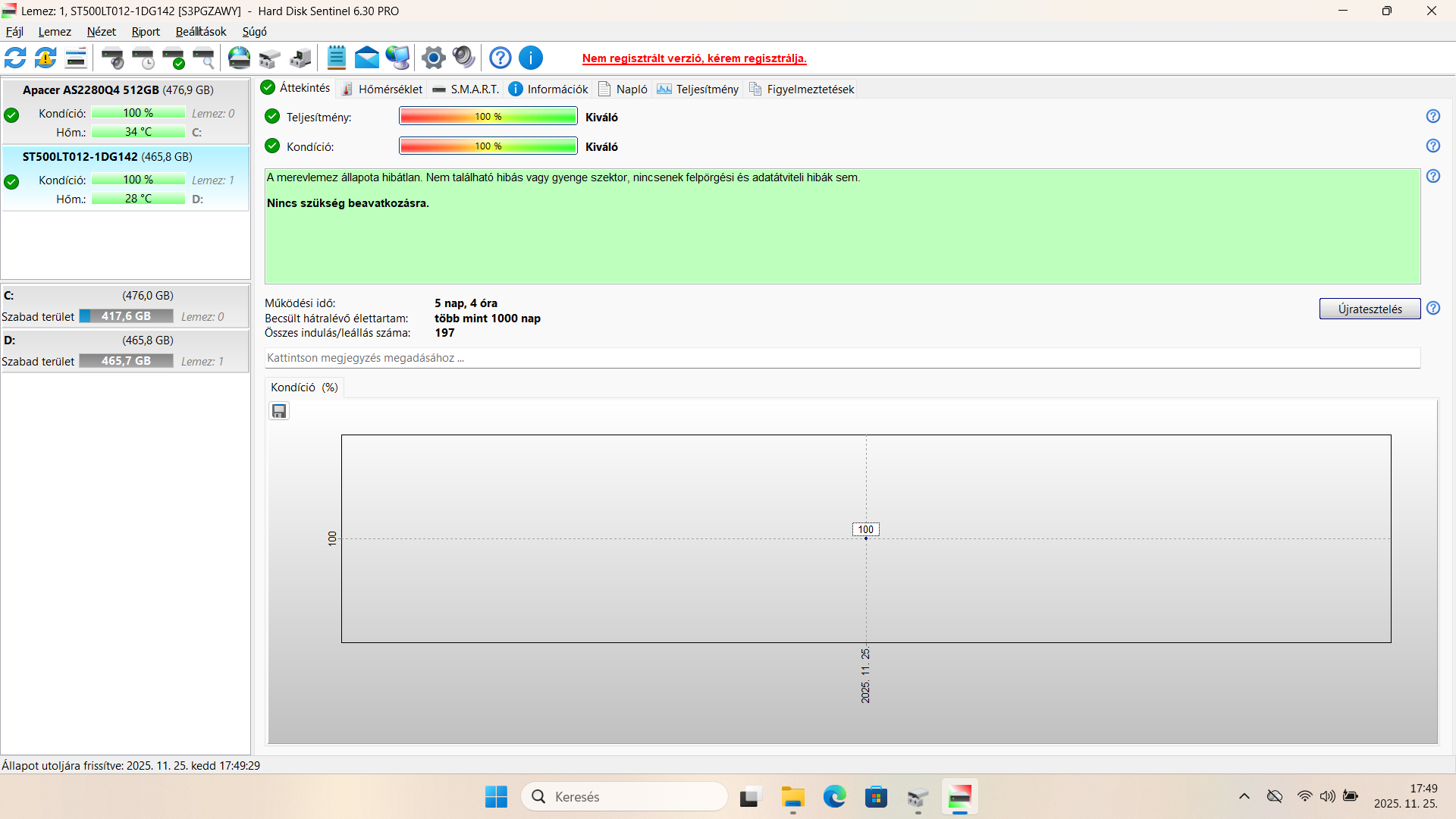Click the refresh disk status icon
The width and height of the screenshot is (1456, 819).
(15, 58)
